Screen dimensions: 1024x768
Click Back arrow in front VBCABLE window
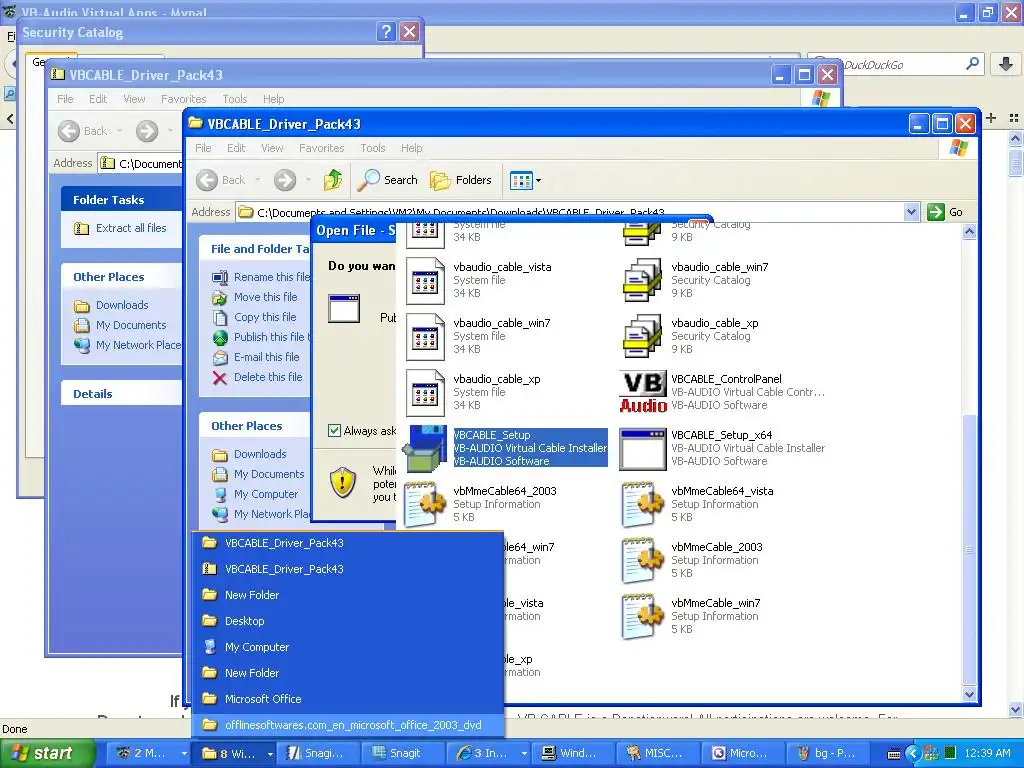pyautogui.click(x=207, y=180)
